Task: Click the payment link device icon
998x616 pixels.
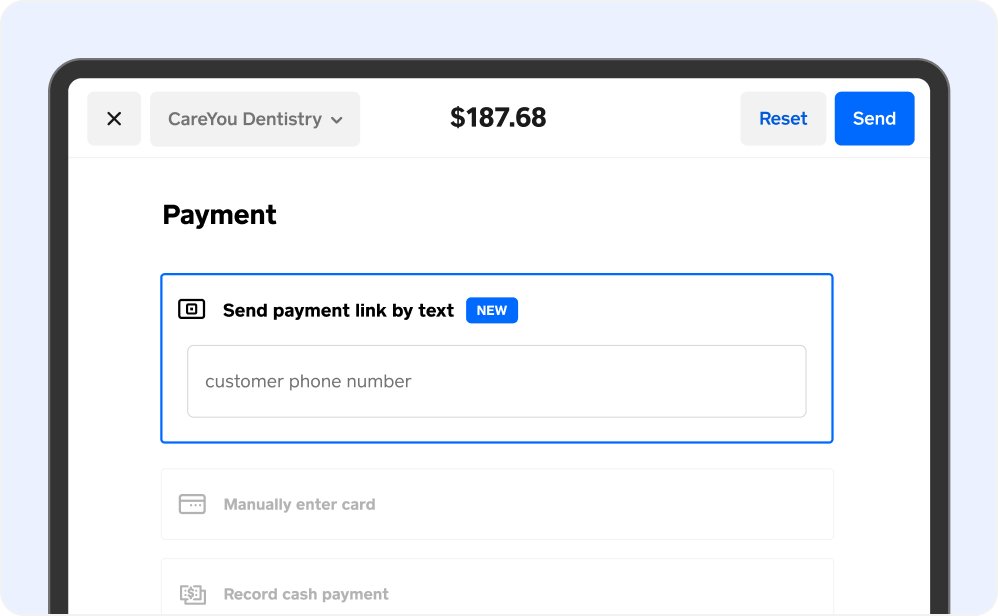Action: pos(191,310)
